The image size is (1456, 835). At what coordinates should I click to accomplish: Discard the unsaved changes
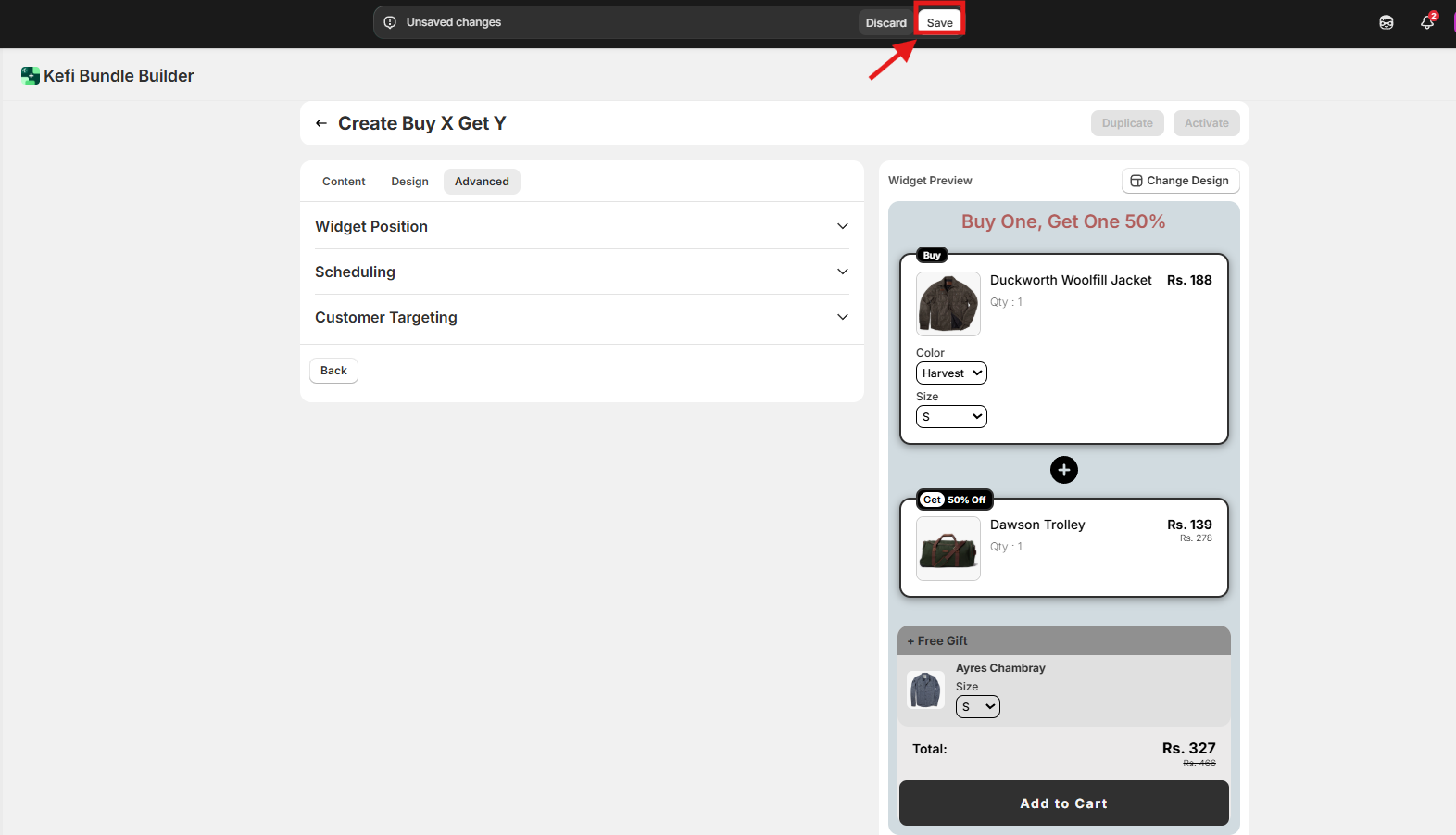(885, 22)
